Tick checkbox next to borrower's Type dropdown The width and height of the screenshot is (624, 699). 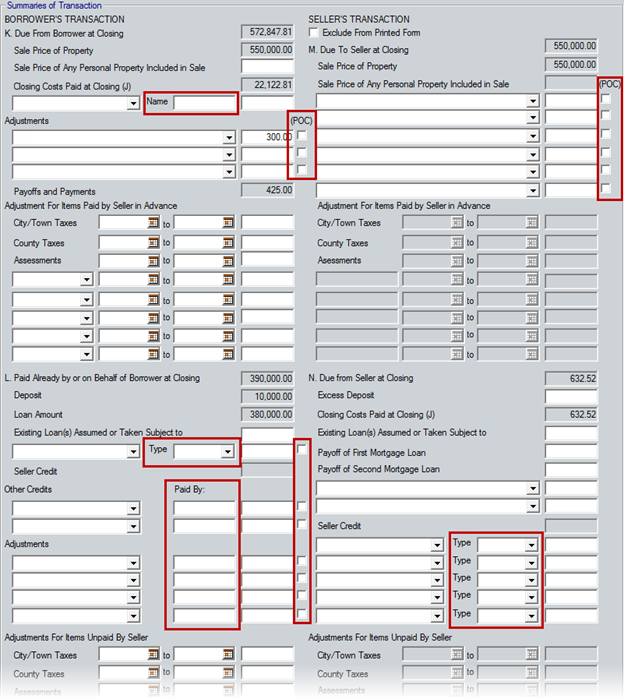(x=301, y=452)
